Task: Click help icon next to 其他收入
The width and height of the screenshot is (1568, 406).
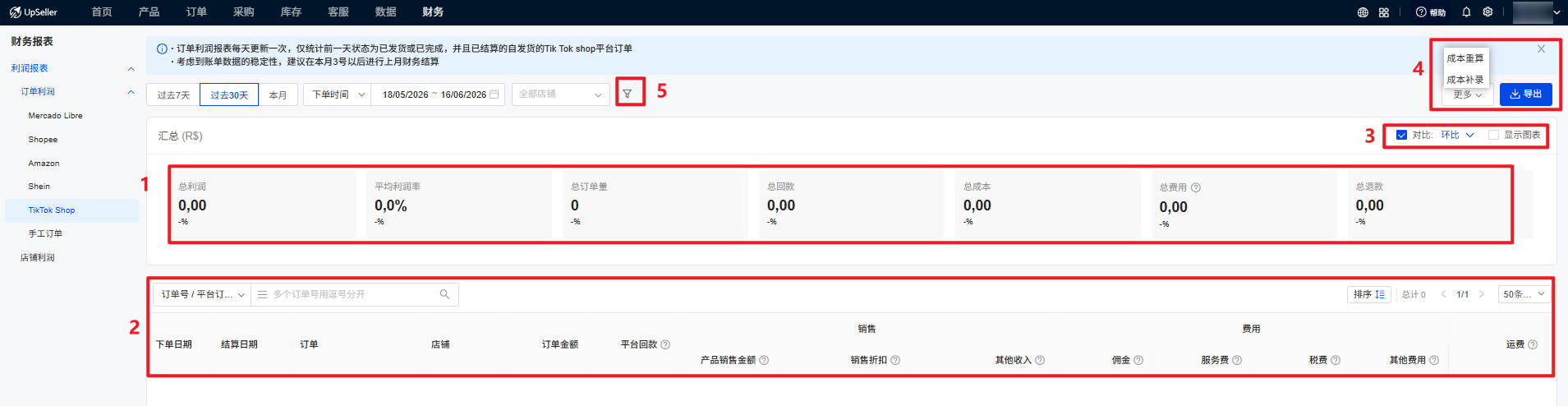Action: (x=1040, y=360)
